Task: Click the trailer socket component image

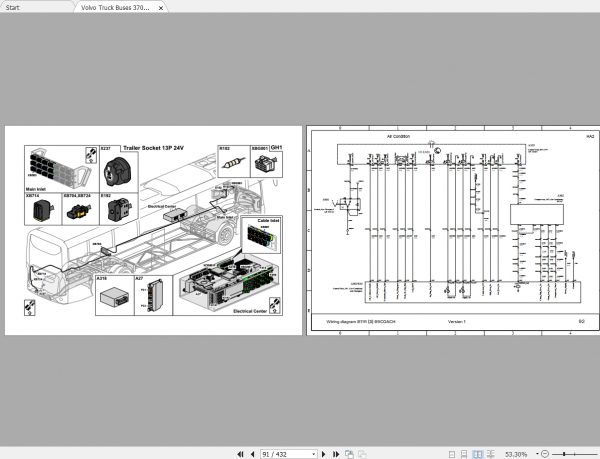Action: [117, 171]
